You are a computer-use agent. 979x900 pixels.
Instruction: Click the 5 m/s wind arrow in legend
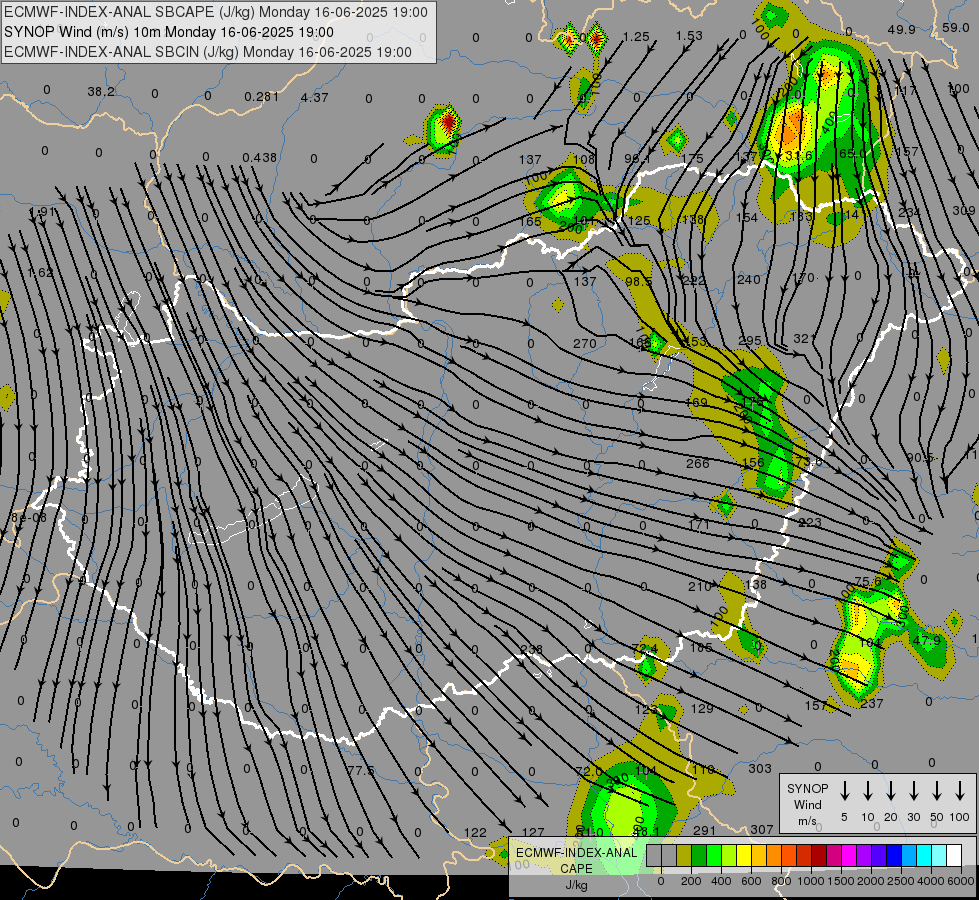click(844, 791)
